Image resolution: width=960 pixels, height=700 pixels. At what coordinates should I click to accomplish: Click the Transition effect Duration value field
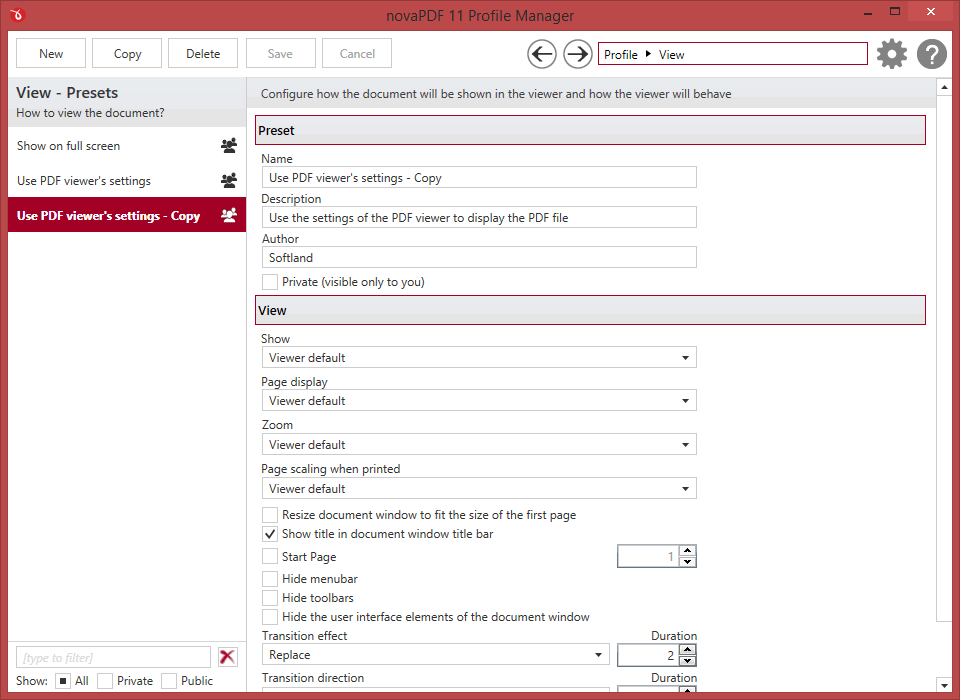648,655
